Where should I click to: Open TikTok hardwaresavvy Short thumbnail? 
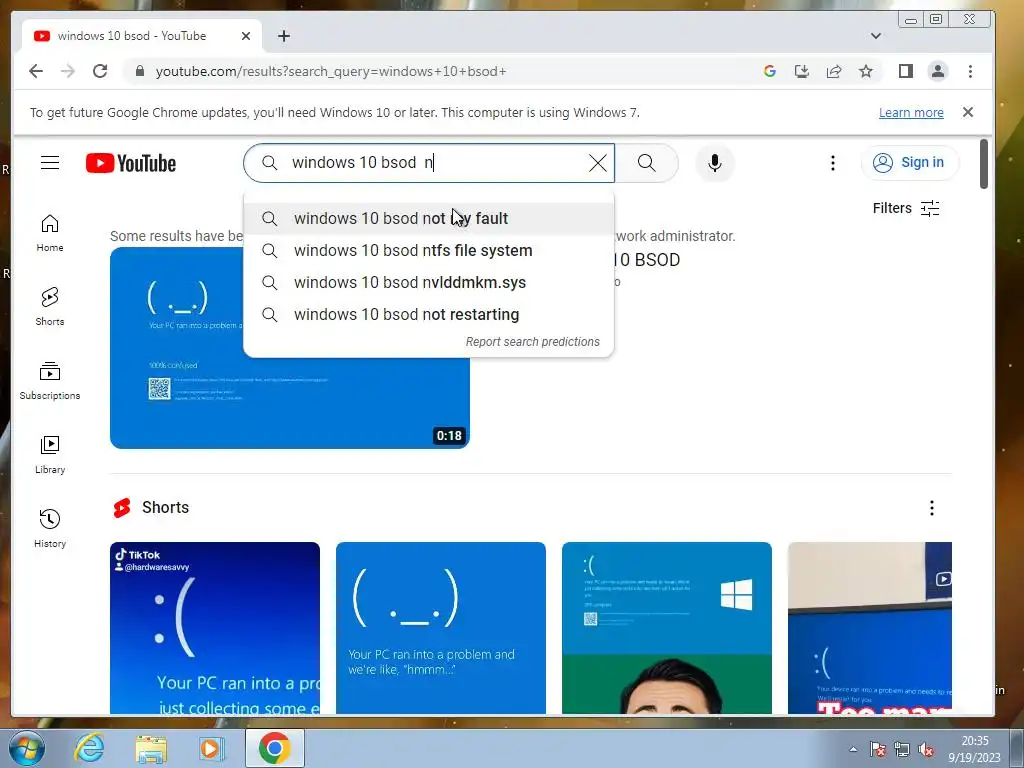215,628
